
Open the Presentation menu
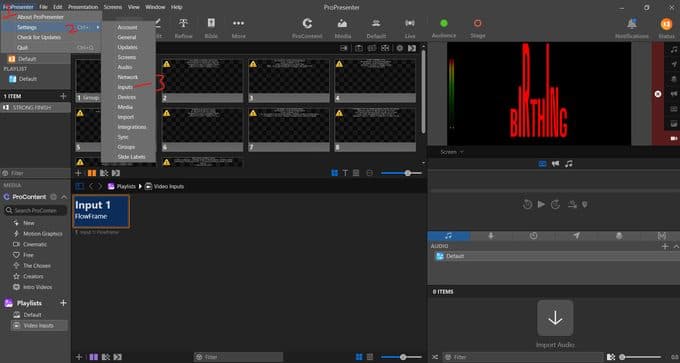[x=83, y=7]
